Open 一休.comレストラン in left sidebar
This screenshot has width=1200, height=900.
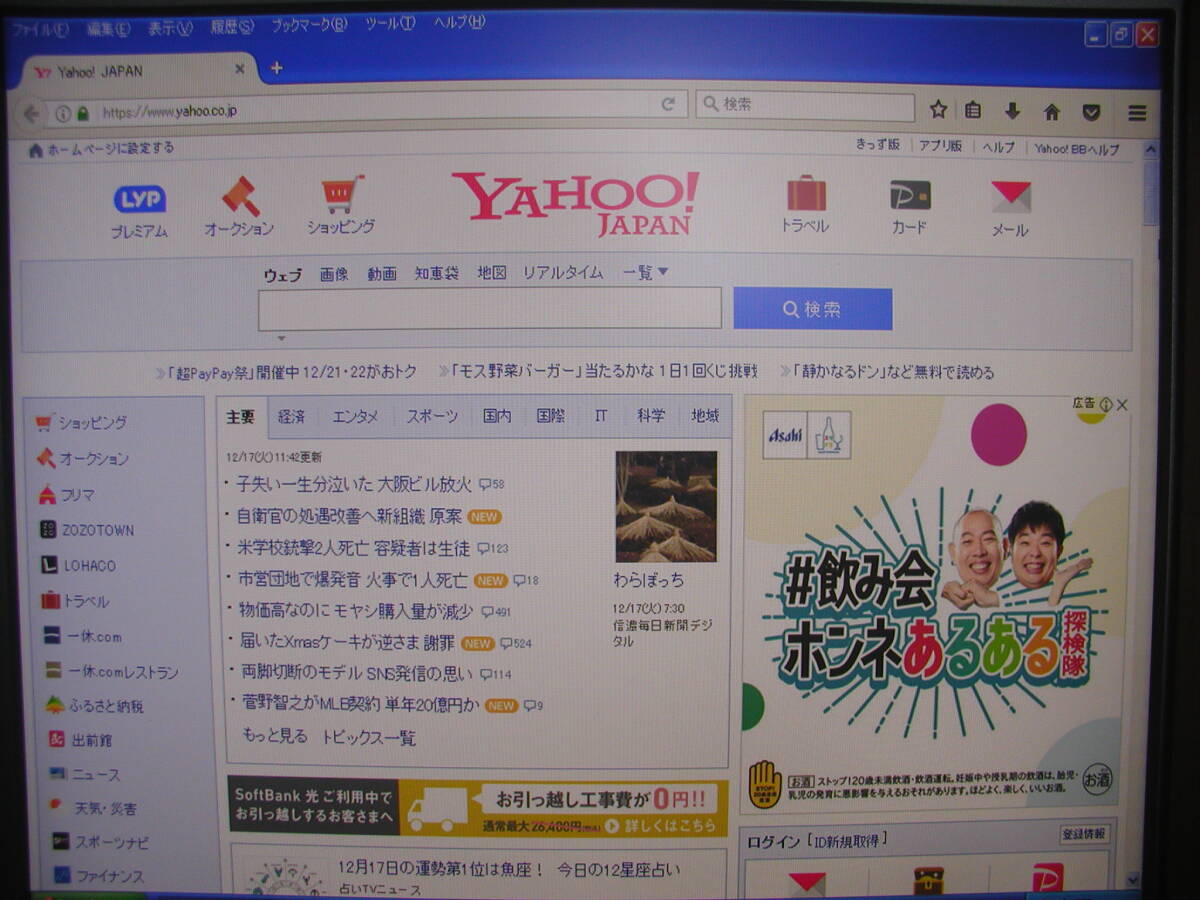pyautogui.click(x=123, y=672)
